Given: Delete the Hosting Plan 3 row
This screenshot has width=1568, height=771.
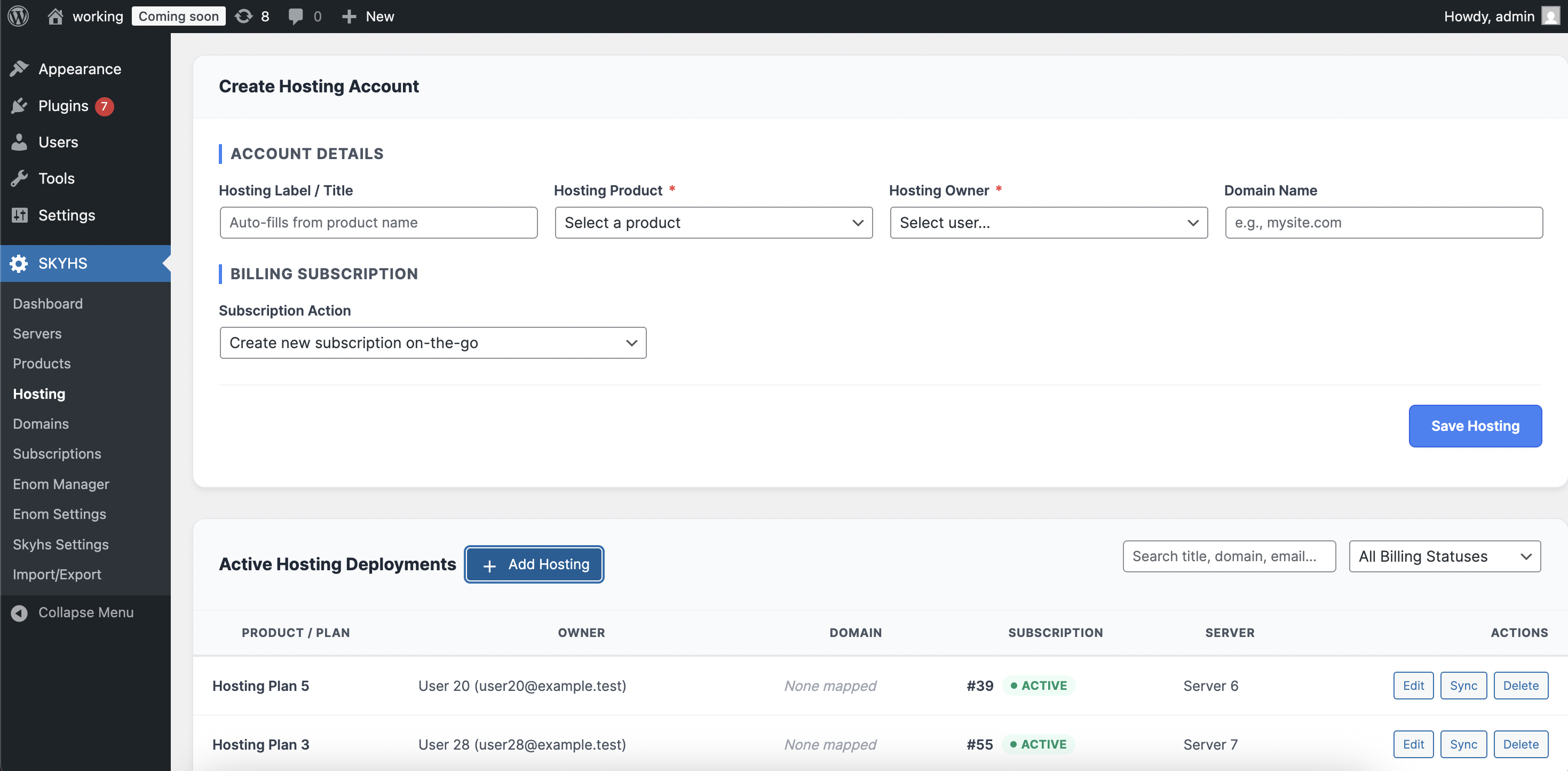Looking at the screenshot, I should pyautogui.click(x=1521, y=744).
